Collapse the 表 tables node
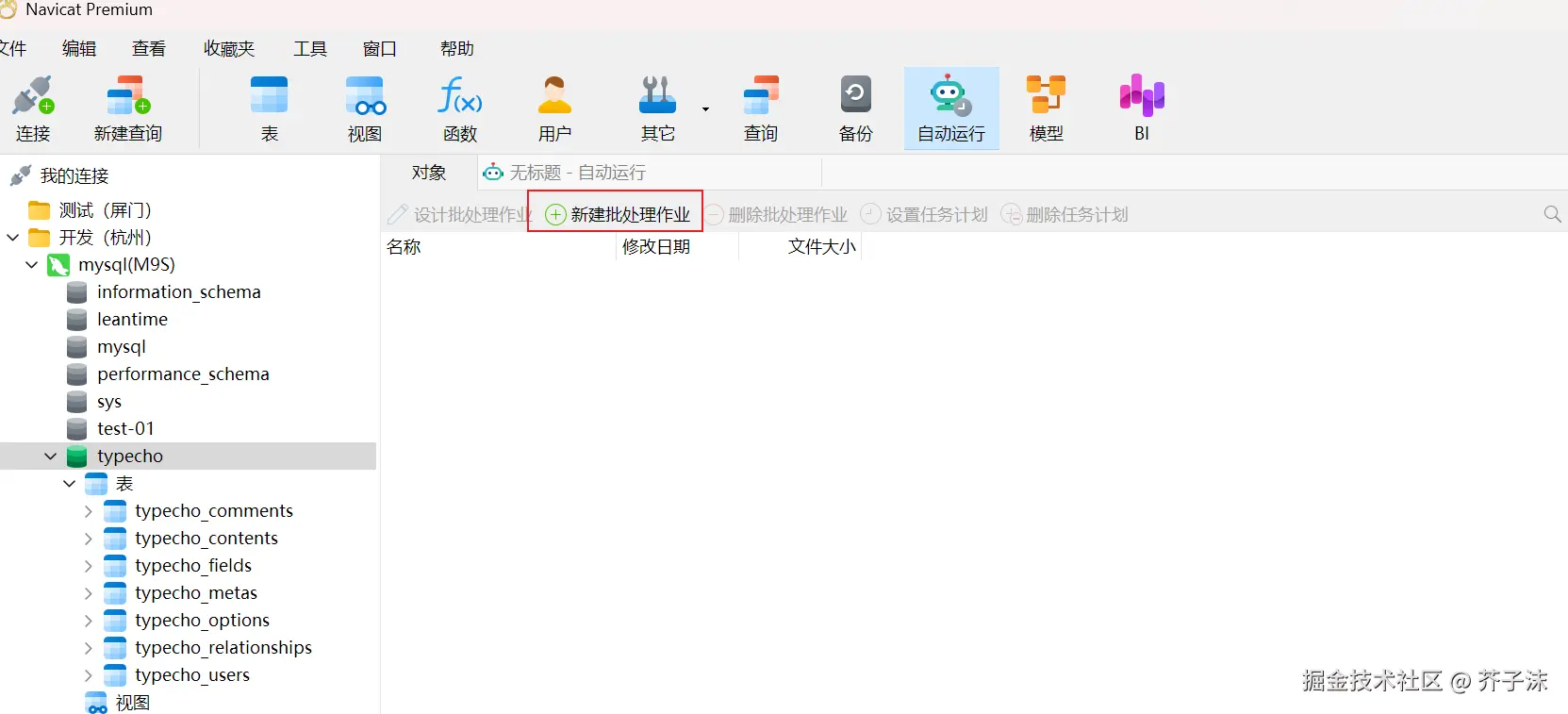Image resolution: width=1568 pixels, height=714 pixels. [70, 484]
